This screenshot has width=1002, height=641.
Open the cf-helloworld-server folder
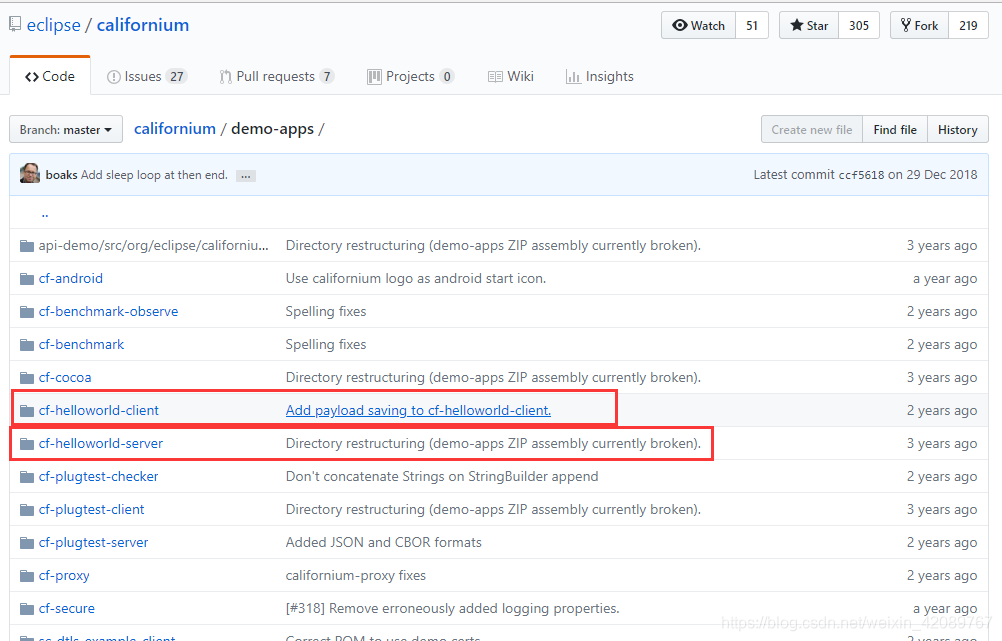point(100,444)
